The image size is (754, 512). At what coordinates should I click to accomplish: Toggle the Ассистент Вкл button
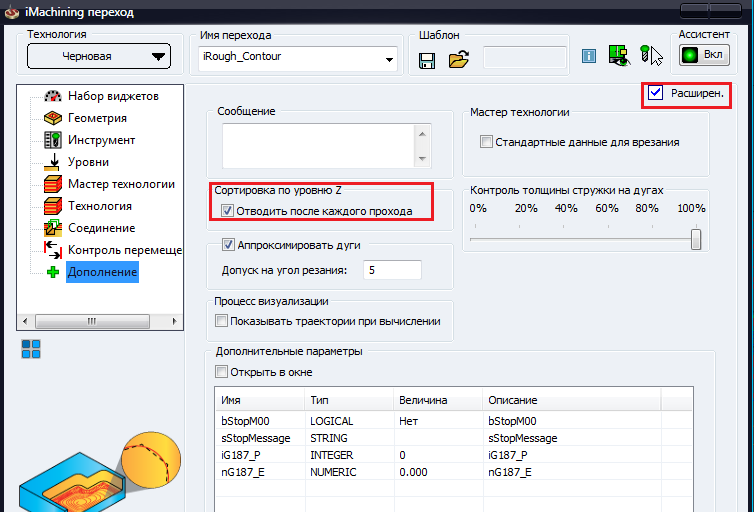coord(704,55)
